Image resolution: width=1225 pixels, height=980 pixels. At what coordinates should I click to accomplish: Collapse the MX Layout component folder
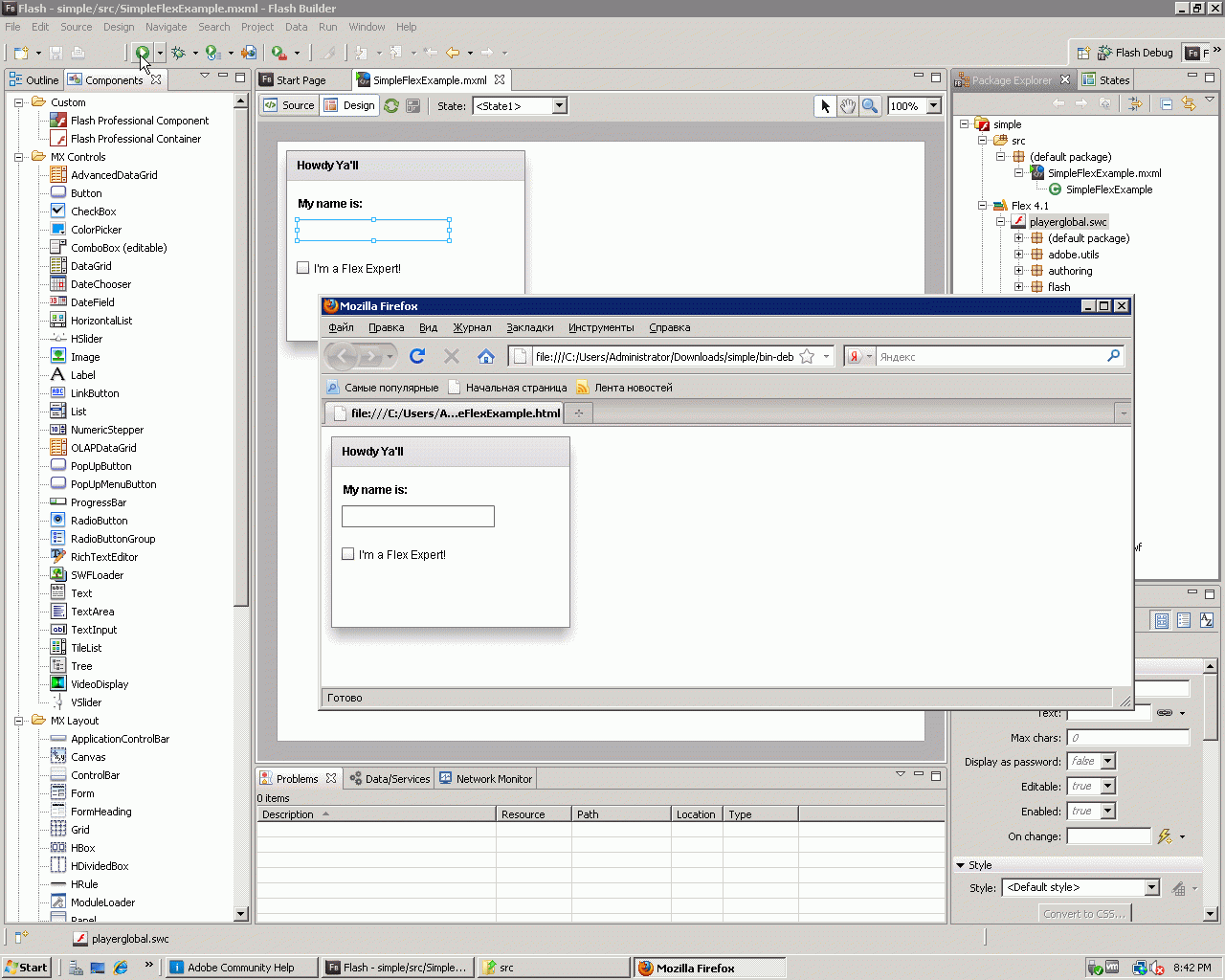pos(18,721)
